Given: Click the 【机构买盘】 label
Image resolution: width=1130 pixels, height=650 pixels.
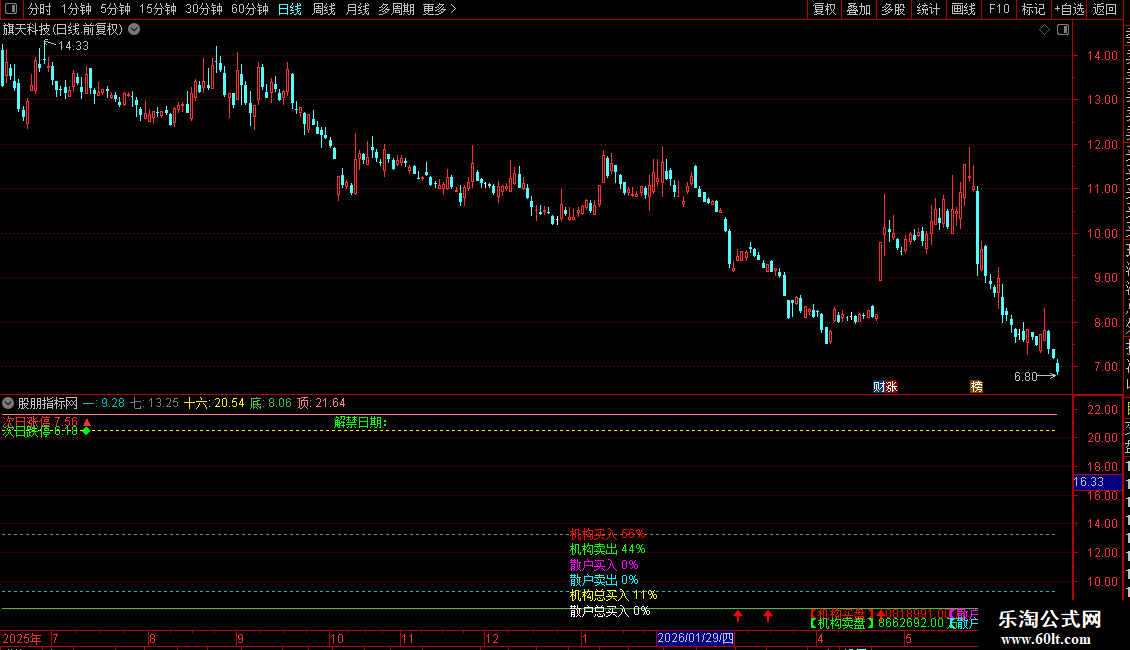Looking at the screenshot, I should (842, 613).
